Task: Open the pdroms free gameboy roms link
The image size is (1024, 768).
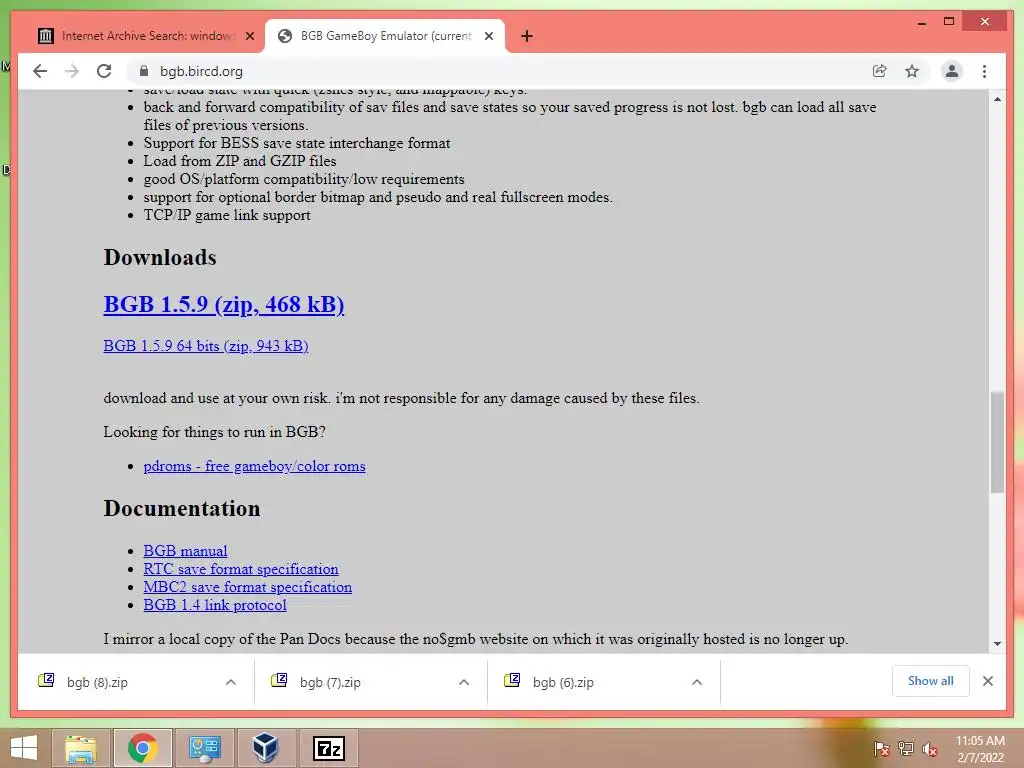Action: tap(254, 466)
